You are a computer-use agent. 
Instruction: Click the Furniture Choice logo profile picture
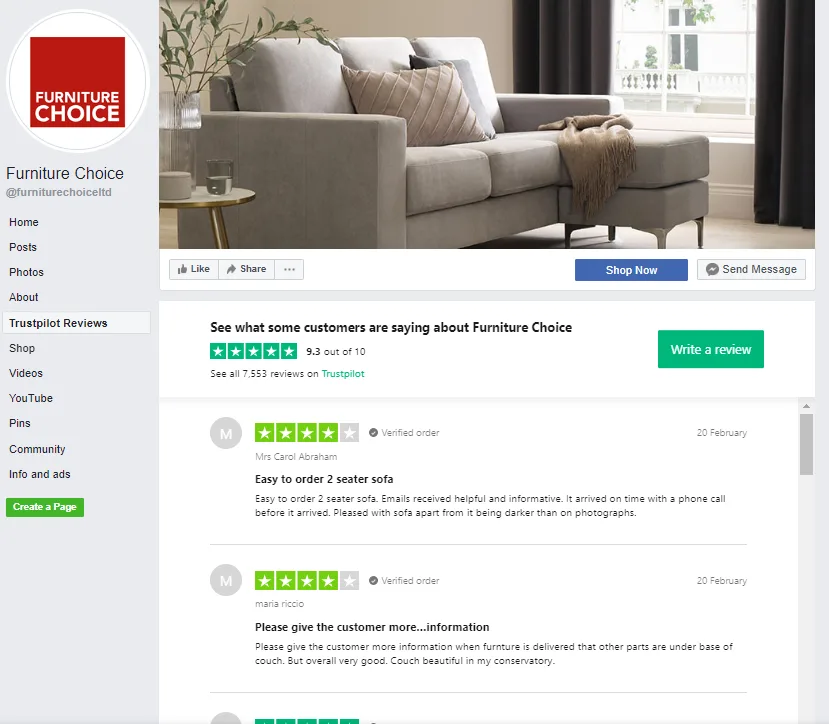[x=78, y=81]
